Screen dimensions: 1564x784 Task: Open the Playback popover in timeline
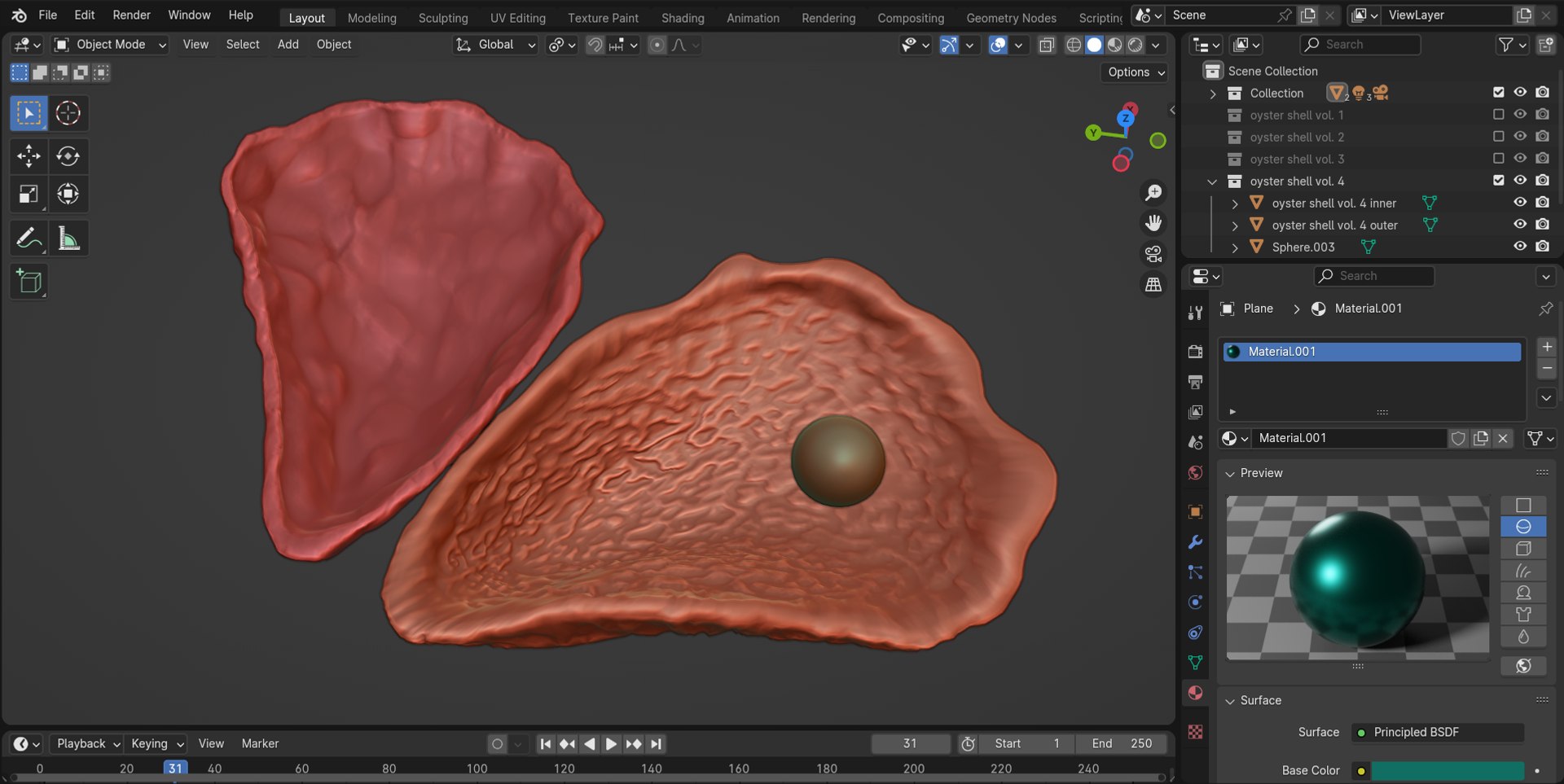point(88,743)
